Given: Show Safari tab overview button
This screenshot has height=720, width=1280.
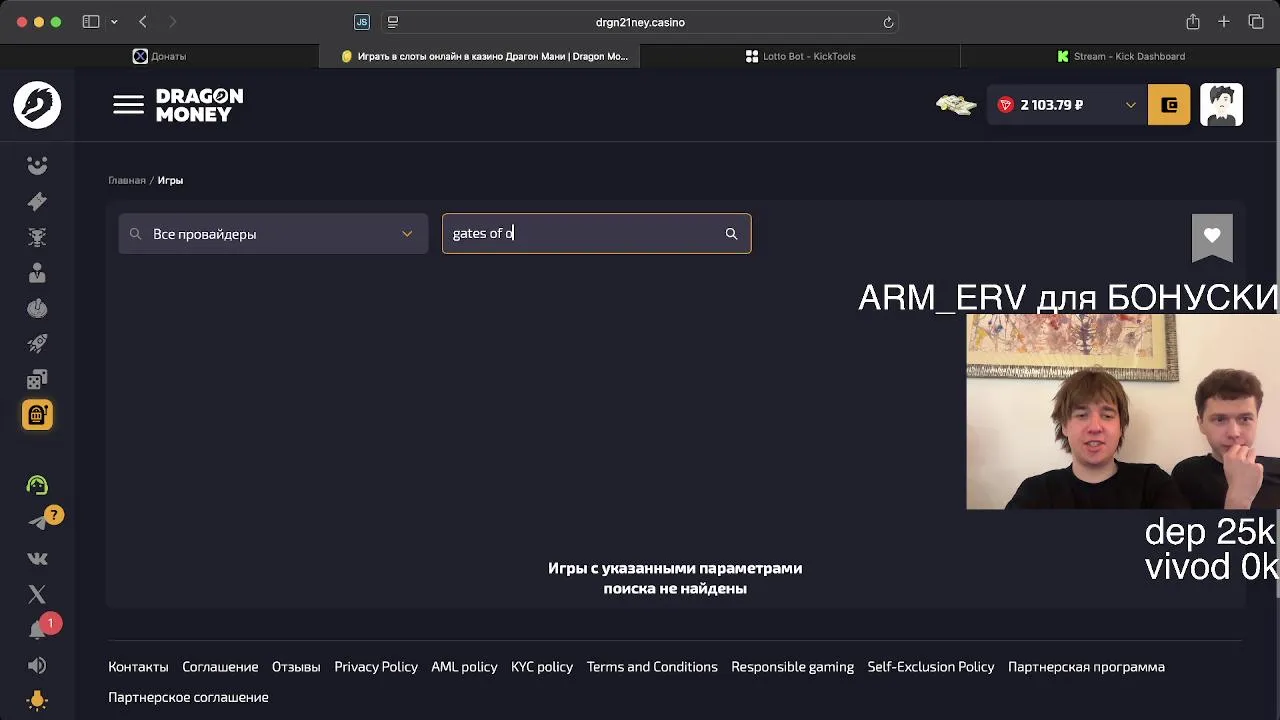Looking at the screenshot, I should [1256, 22].
